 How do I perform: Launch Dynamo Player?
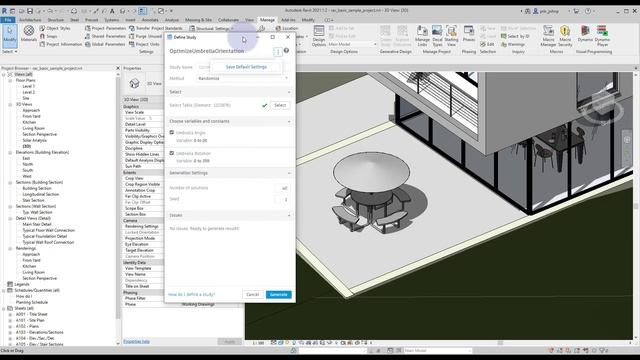coord(602,36)
